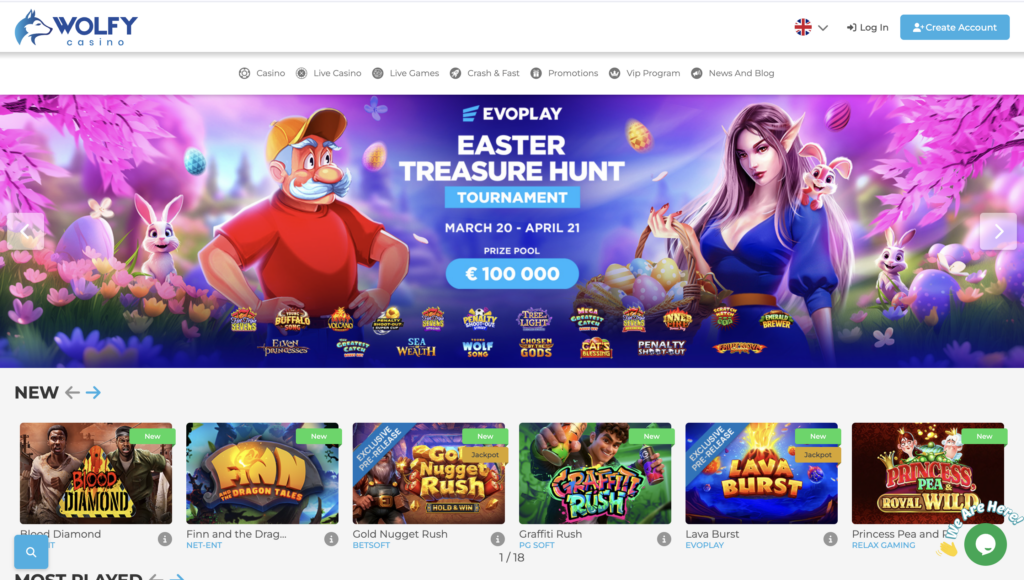
Task: Go to next banner slide
Action: (x=998, y=231)
